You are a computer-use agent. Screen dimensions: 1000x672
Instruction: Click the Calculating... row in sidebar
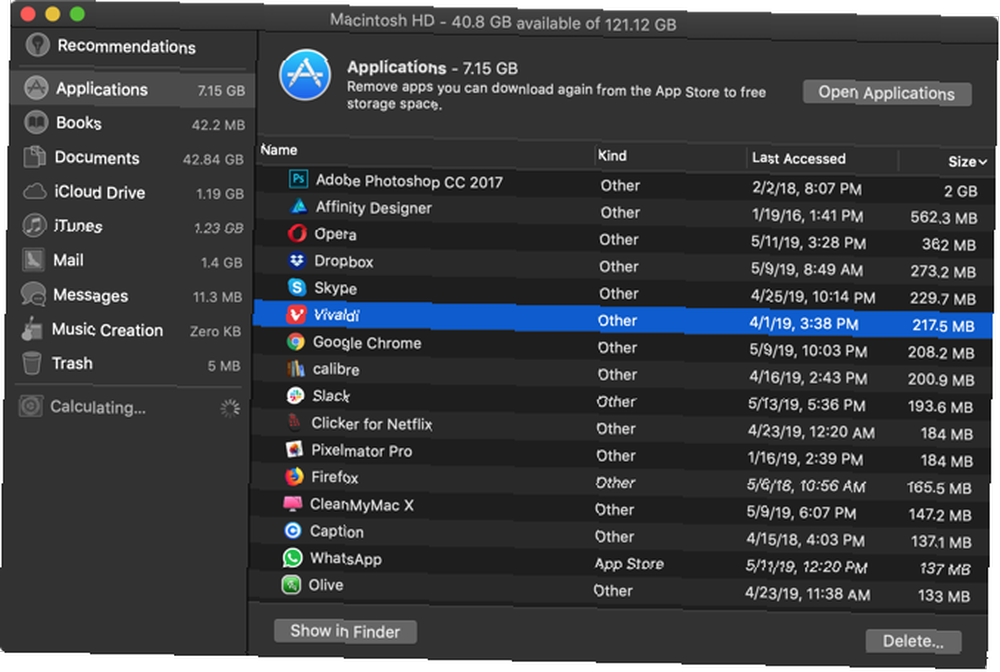click(x=131, y=407)
